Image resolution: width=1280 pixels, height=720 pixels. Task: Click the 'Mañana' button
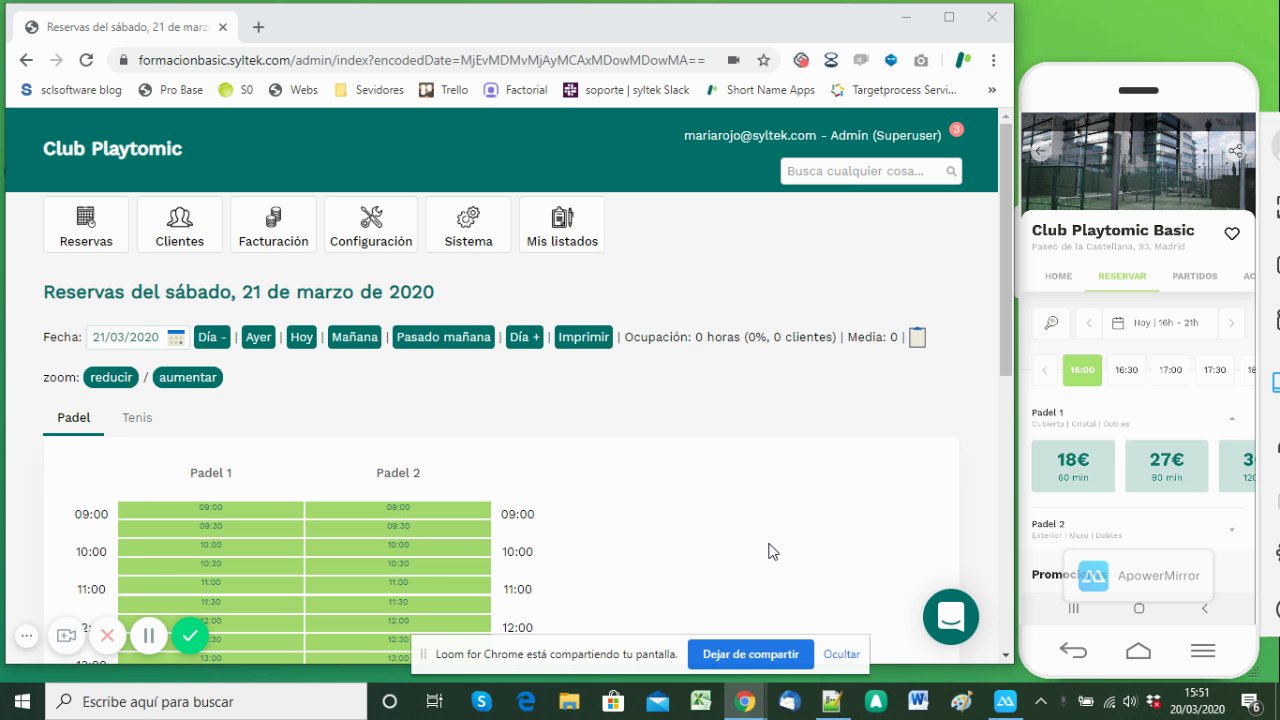(x=355, y=337)
